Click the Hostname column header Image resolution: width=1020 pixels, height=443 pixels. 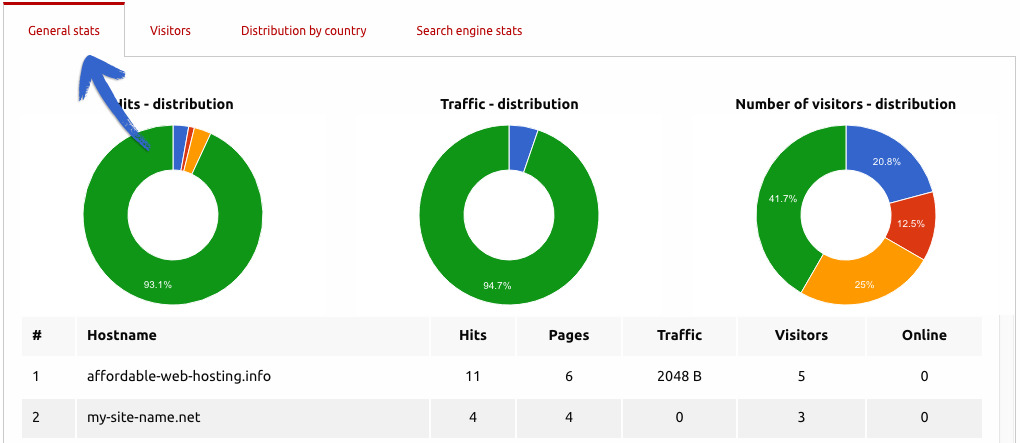tap(121, 335)
